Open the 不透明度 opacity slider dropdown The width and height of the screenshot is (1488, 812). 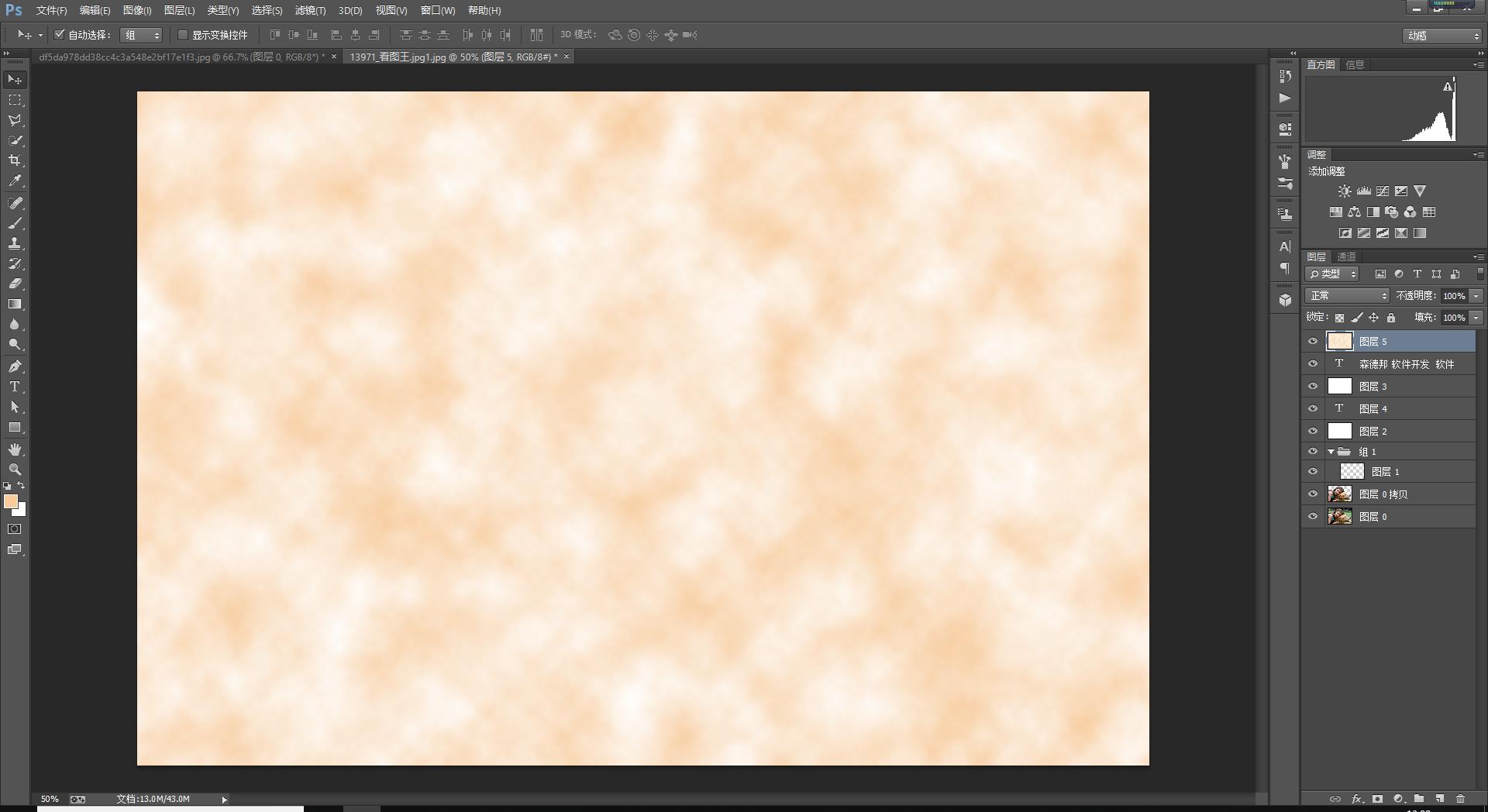[1476, 296]
